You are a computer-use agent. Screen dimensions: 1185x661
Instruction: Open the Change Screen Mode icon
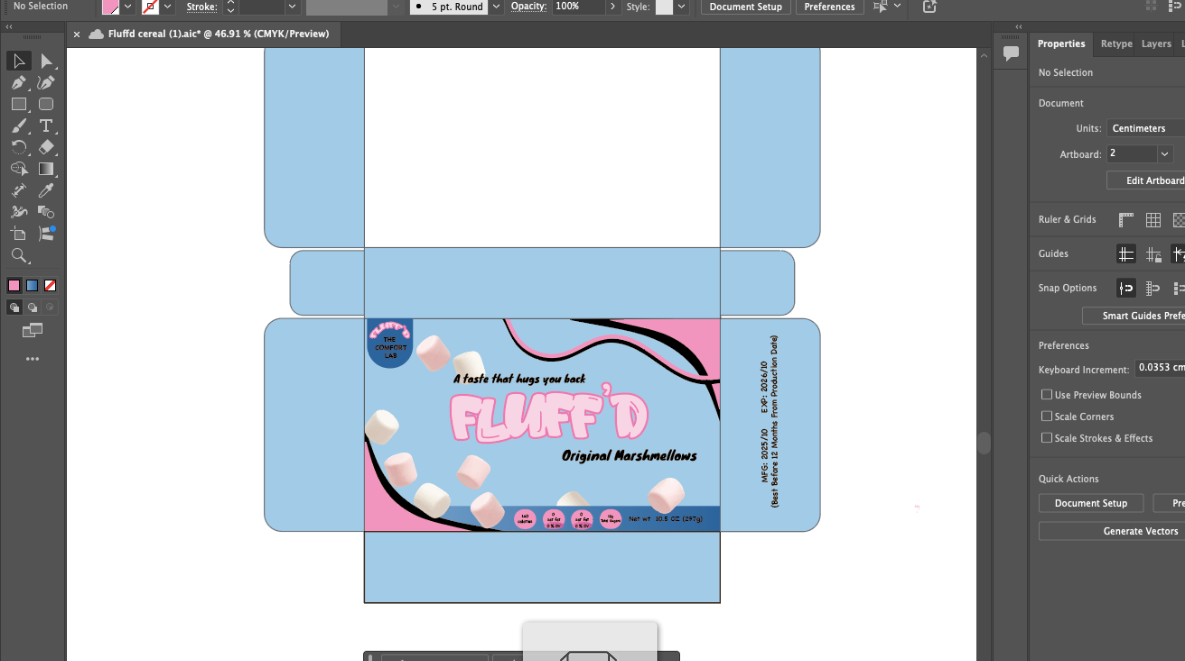(32, 330)
